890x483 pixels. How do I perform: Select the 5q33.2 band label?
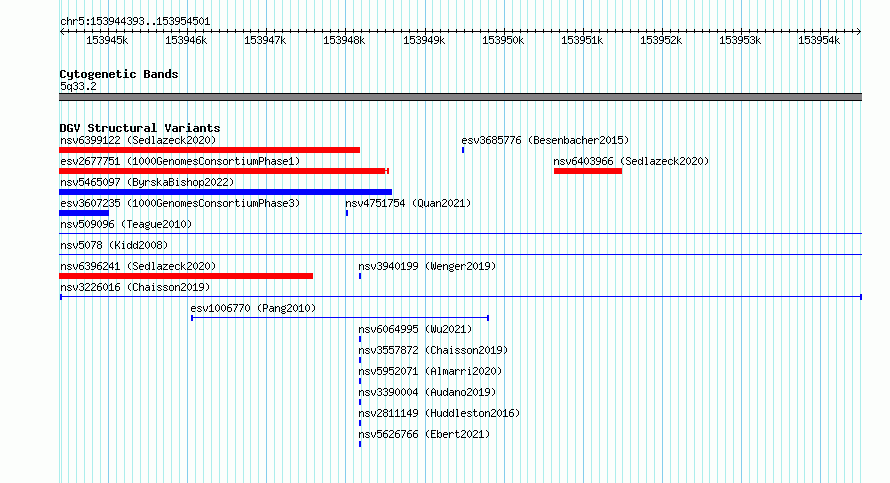[x=78, y=86]
